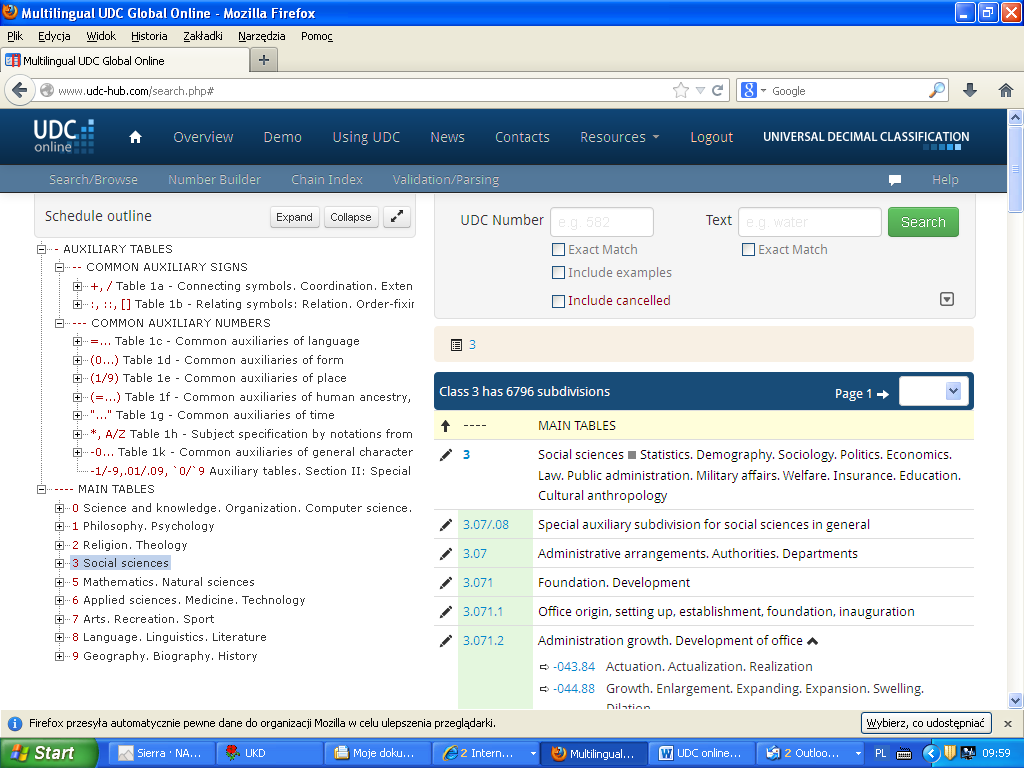
Task: Switch to the Validation/Parsing tab
Action: (445, 180)
